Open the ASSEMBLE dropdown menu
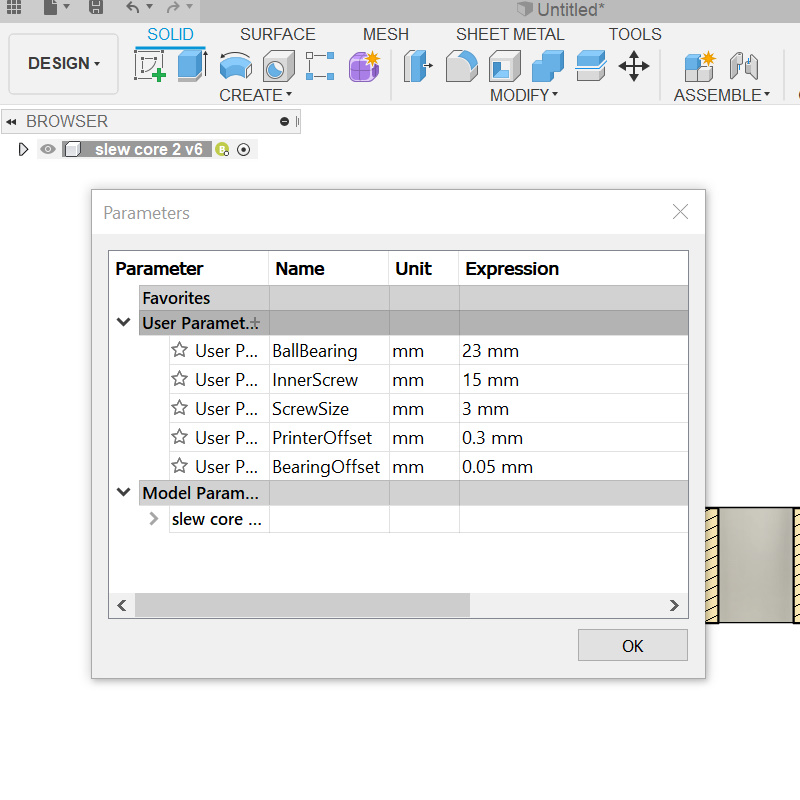800x800 pixels. (722, 95)
